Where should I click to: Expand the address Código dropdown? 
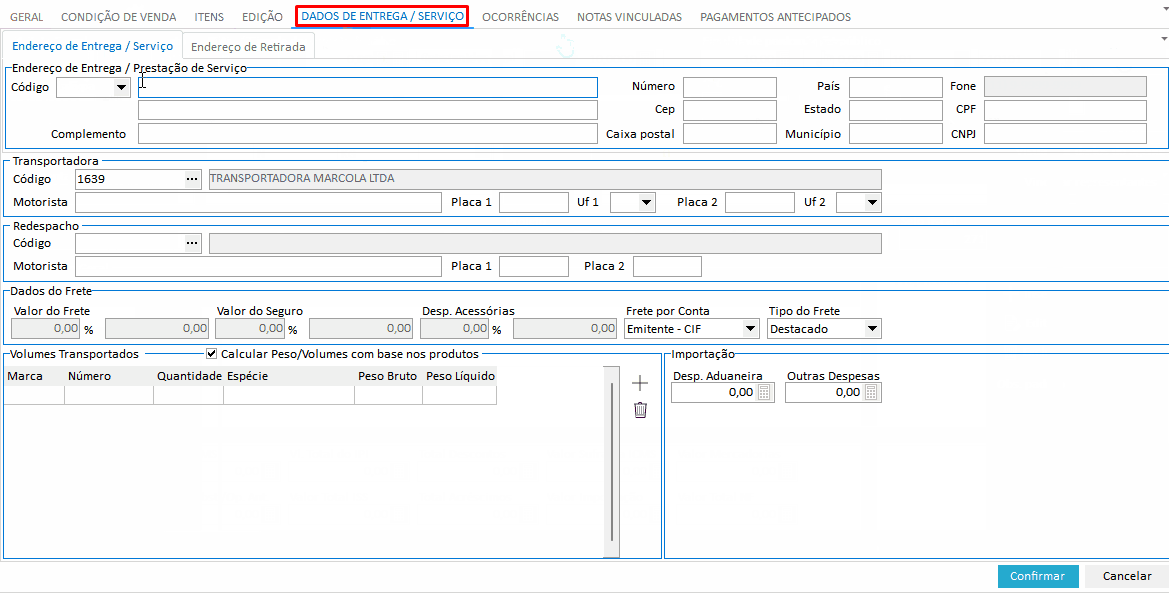(x=121, y=88)
